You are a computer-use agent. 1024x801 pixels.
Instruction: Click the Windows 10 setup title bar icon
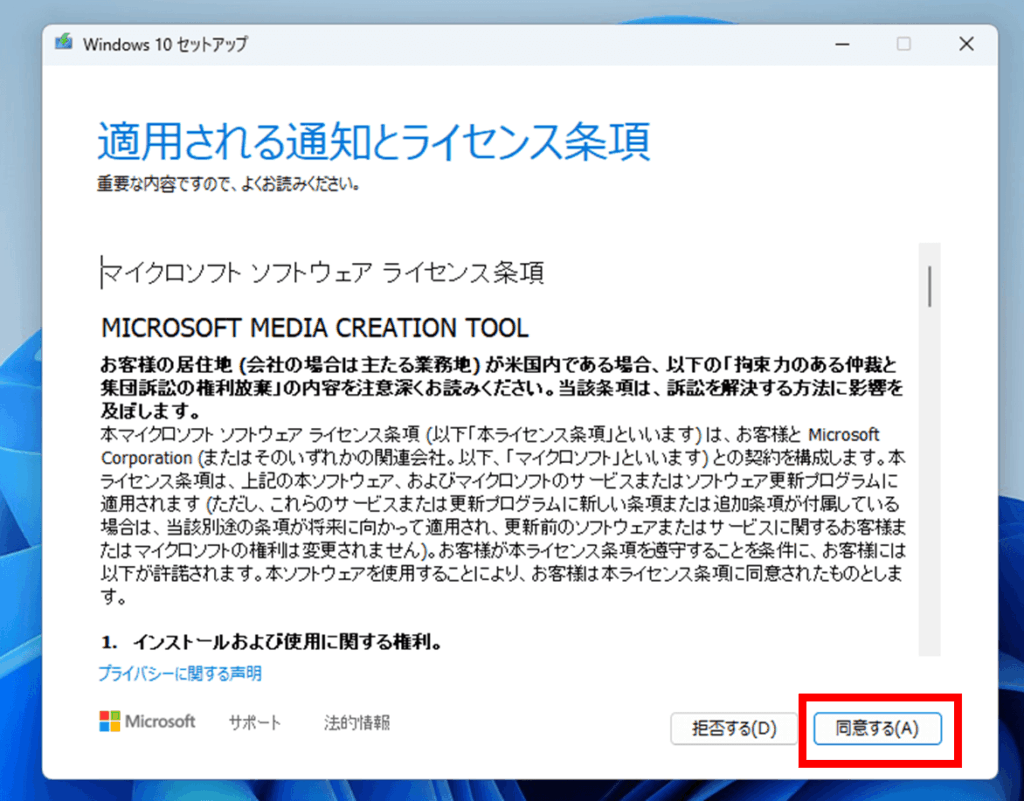coord(64,43)
